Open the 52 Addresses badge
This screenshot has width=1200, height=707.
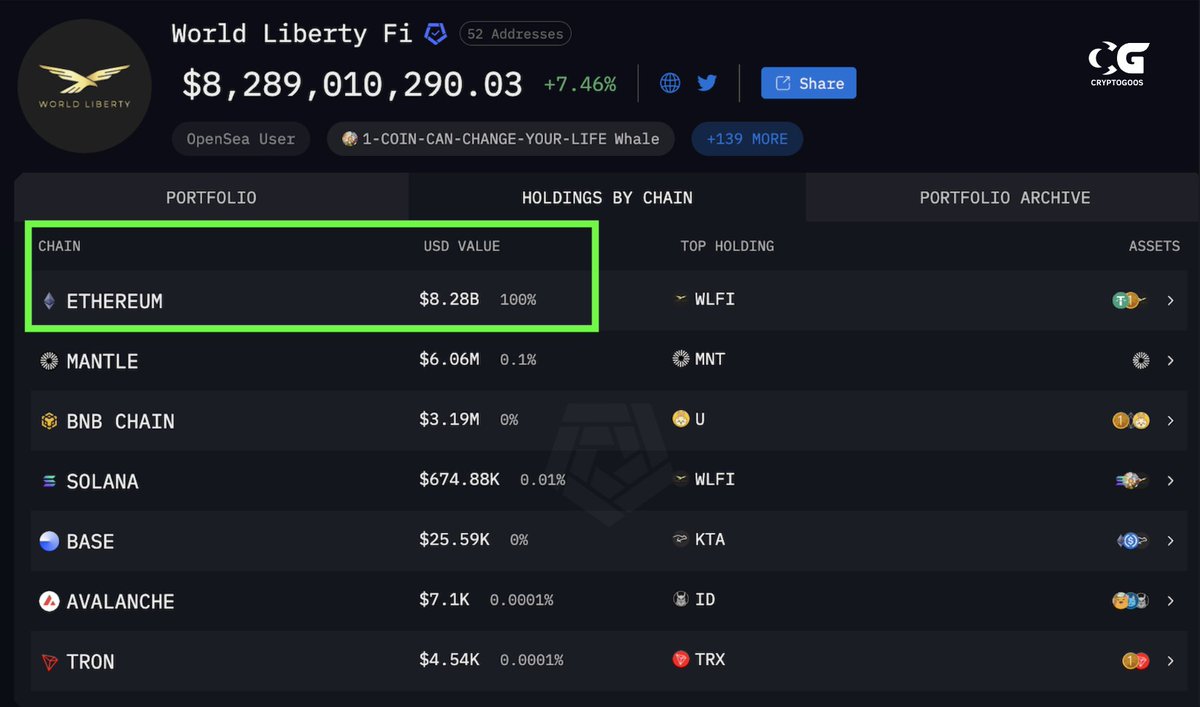pos(516,34)
